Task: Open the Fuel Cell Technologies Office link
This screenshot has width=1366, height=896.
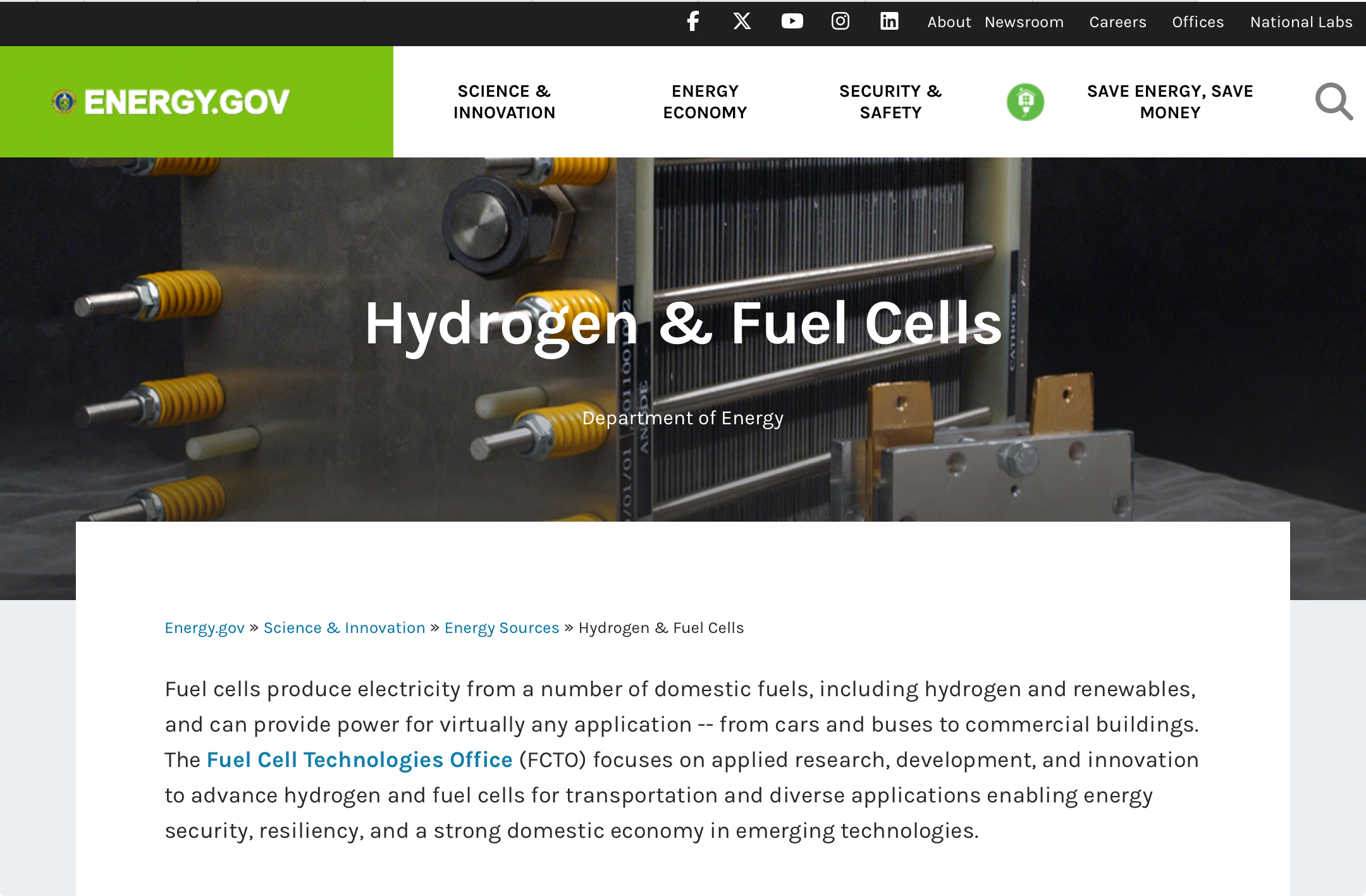Action: [359, 759]
